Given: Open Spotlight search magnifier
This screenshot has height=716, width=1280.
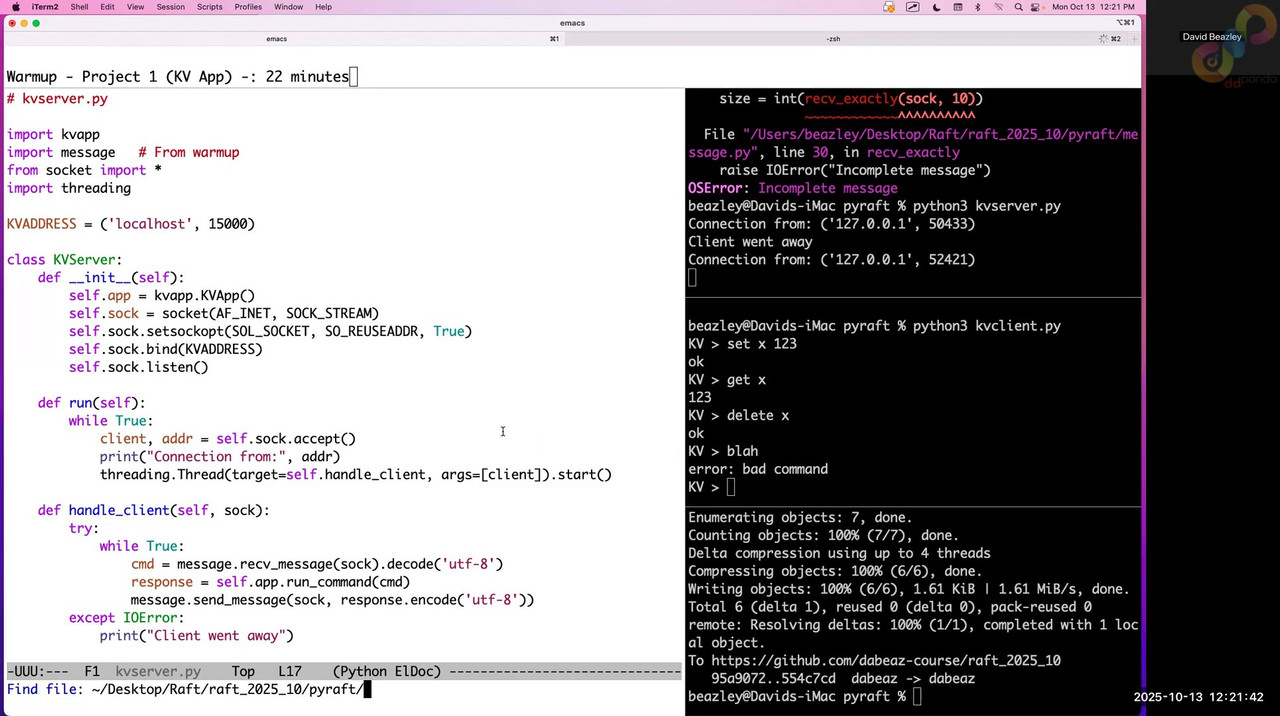Looking at the screenshot, I should [x=1018, y=7].
